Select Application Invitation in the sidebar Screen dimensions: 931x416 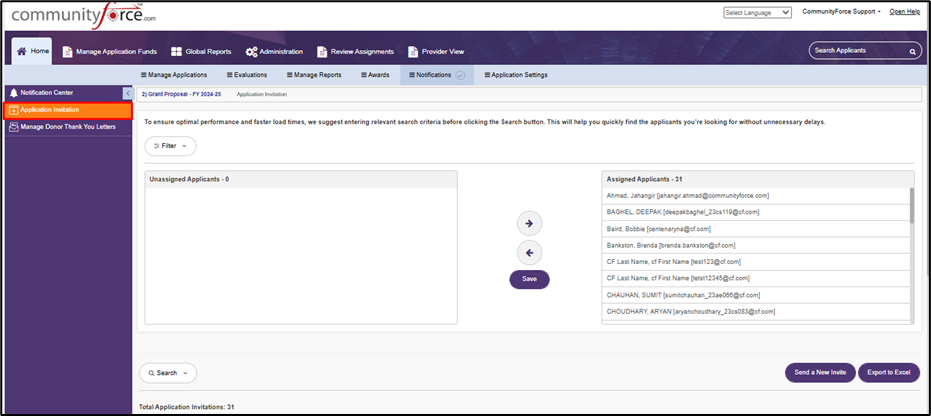pos(68,110)
